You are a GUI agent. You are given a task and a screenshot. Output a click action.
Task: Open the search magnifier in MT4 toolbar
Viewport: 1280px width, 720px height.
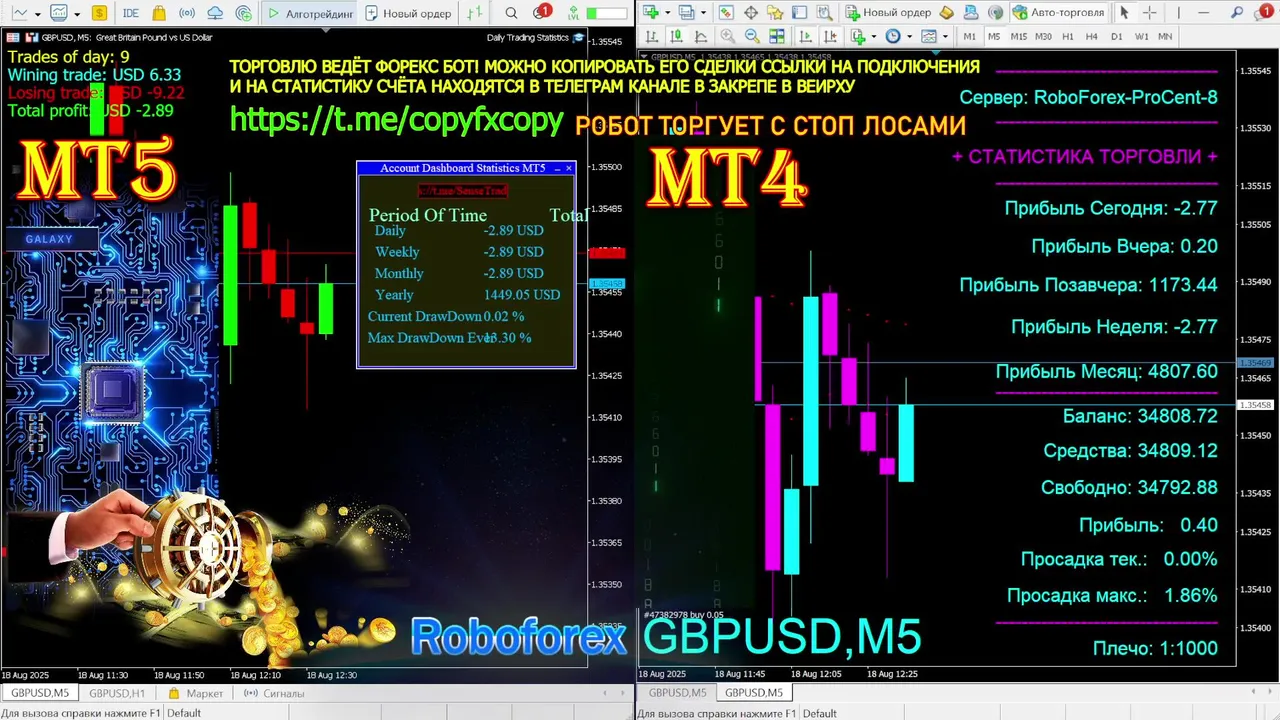[1236, 12]
